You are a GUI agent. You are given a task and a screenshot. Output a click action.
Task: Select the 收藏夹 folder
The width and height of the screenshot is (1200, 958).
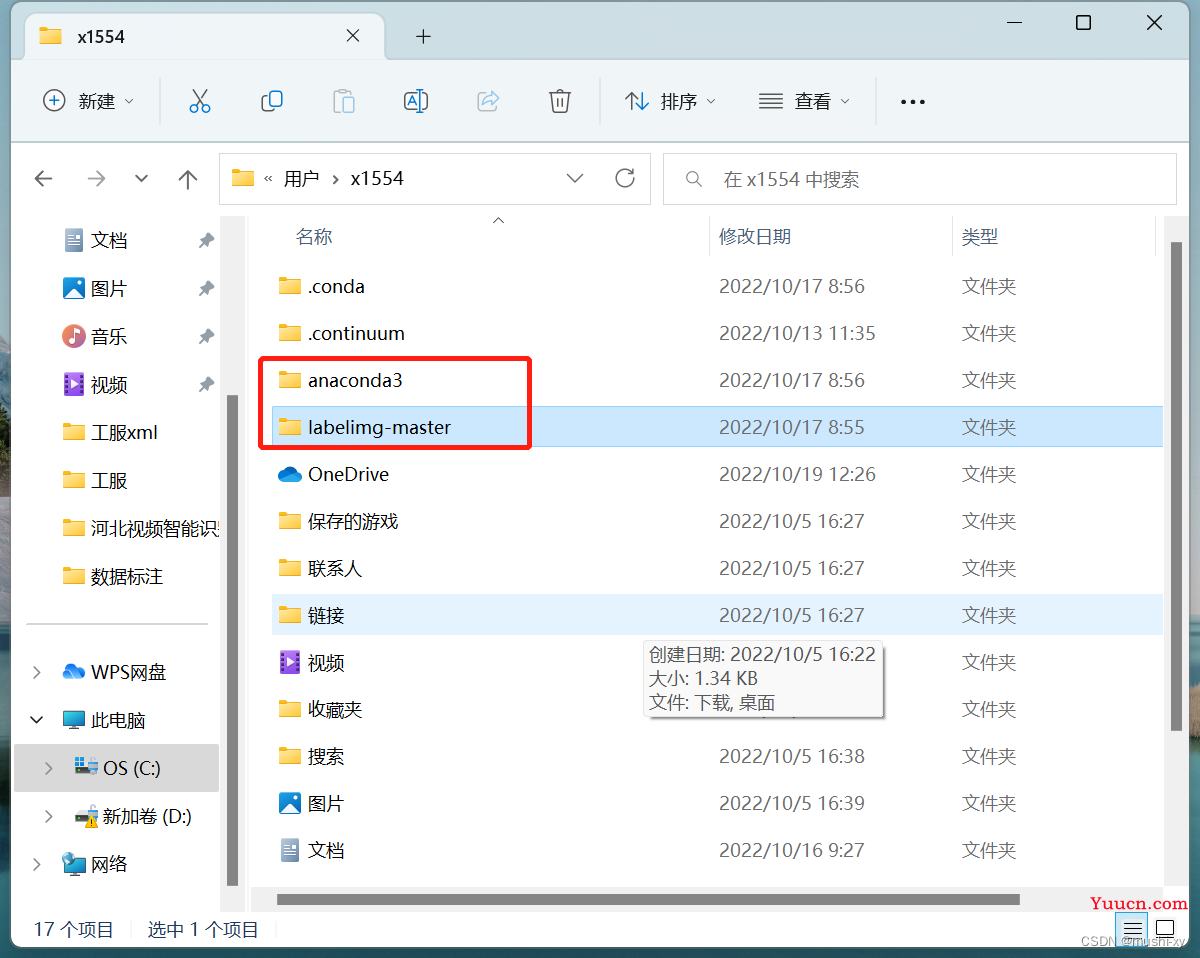[x=717, y=709]
